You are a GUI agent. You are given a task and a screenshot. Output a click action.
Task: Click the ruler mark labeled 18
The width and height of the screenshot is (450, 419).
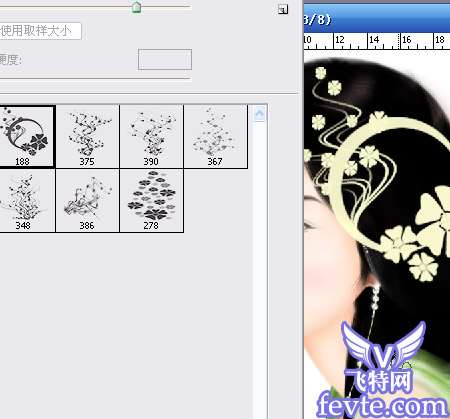(x=440, y=40)
